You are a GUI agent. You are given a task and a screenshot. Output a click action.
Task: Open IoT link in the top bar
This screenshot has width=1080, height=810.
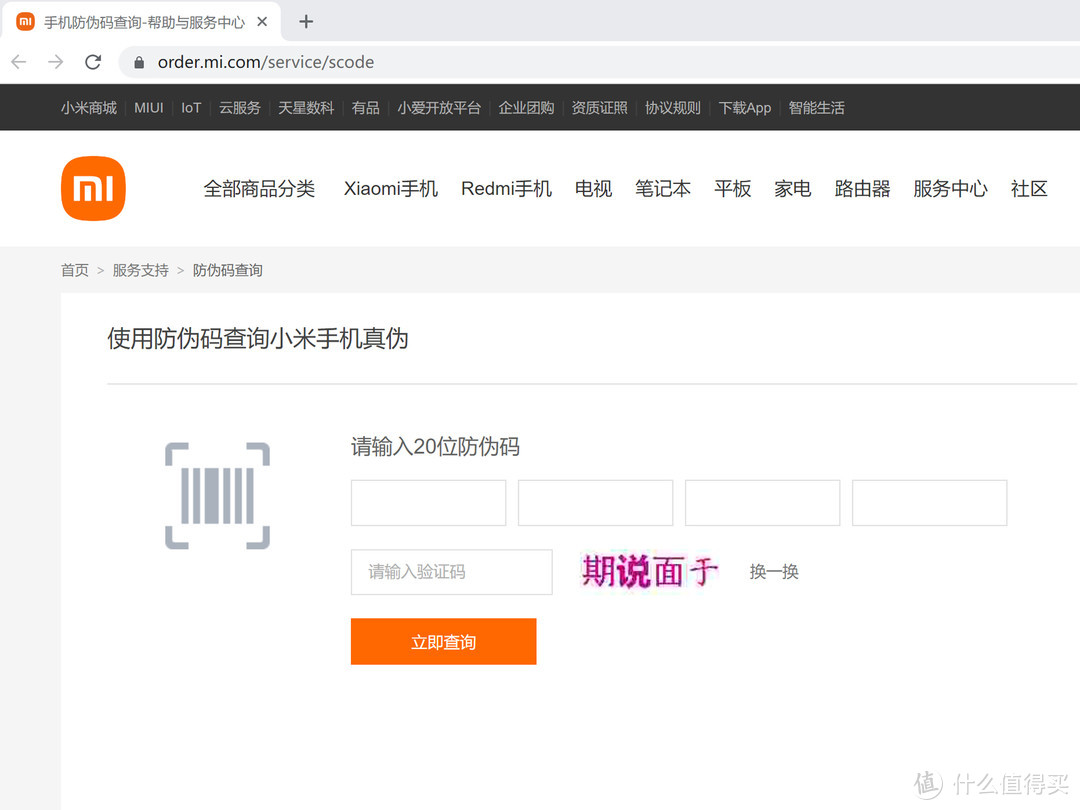(x=191, y=108)
